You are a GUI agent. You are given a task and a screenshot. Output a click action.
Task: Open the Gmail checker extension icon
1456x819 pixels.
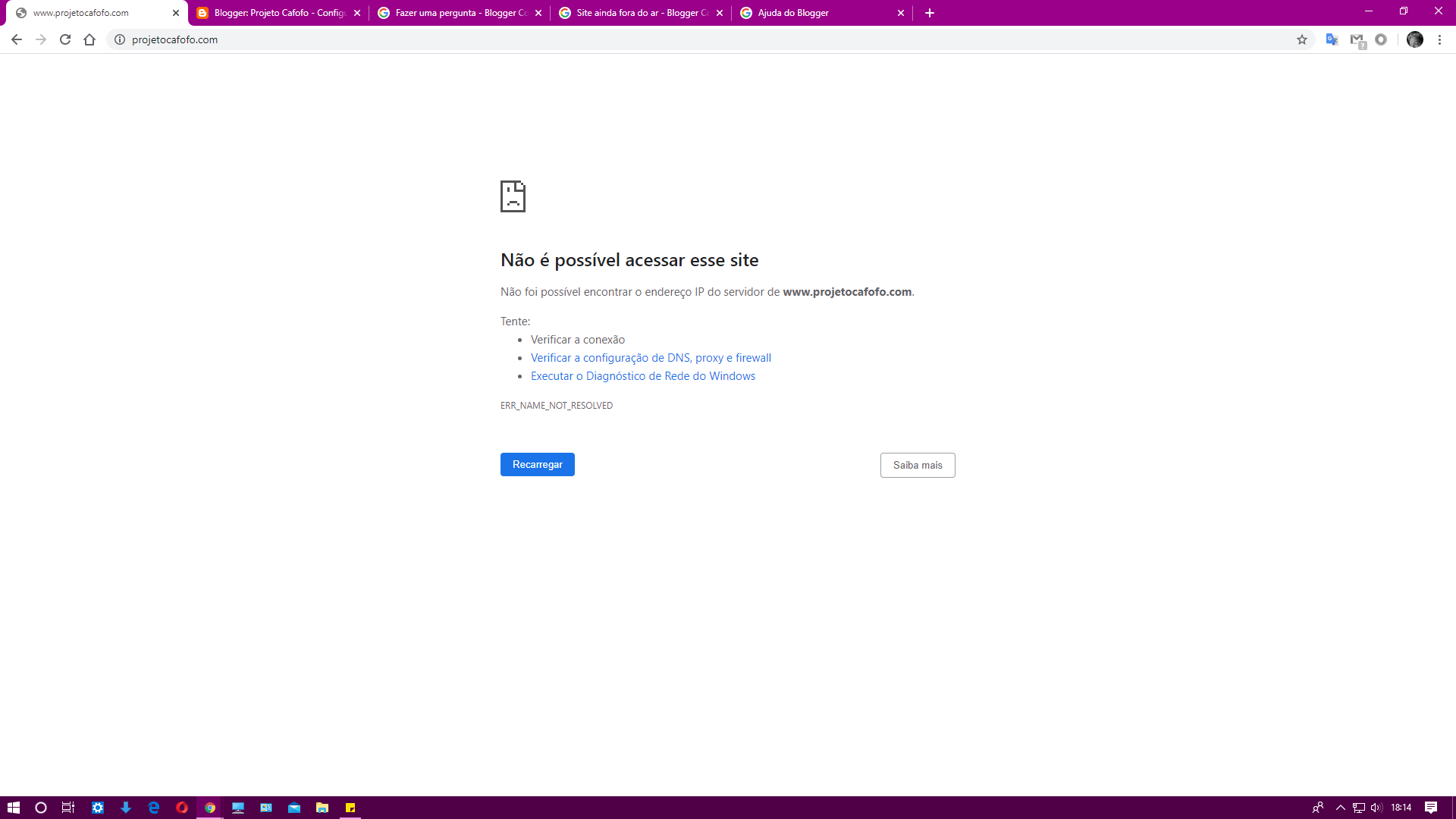click(1357, 40)
